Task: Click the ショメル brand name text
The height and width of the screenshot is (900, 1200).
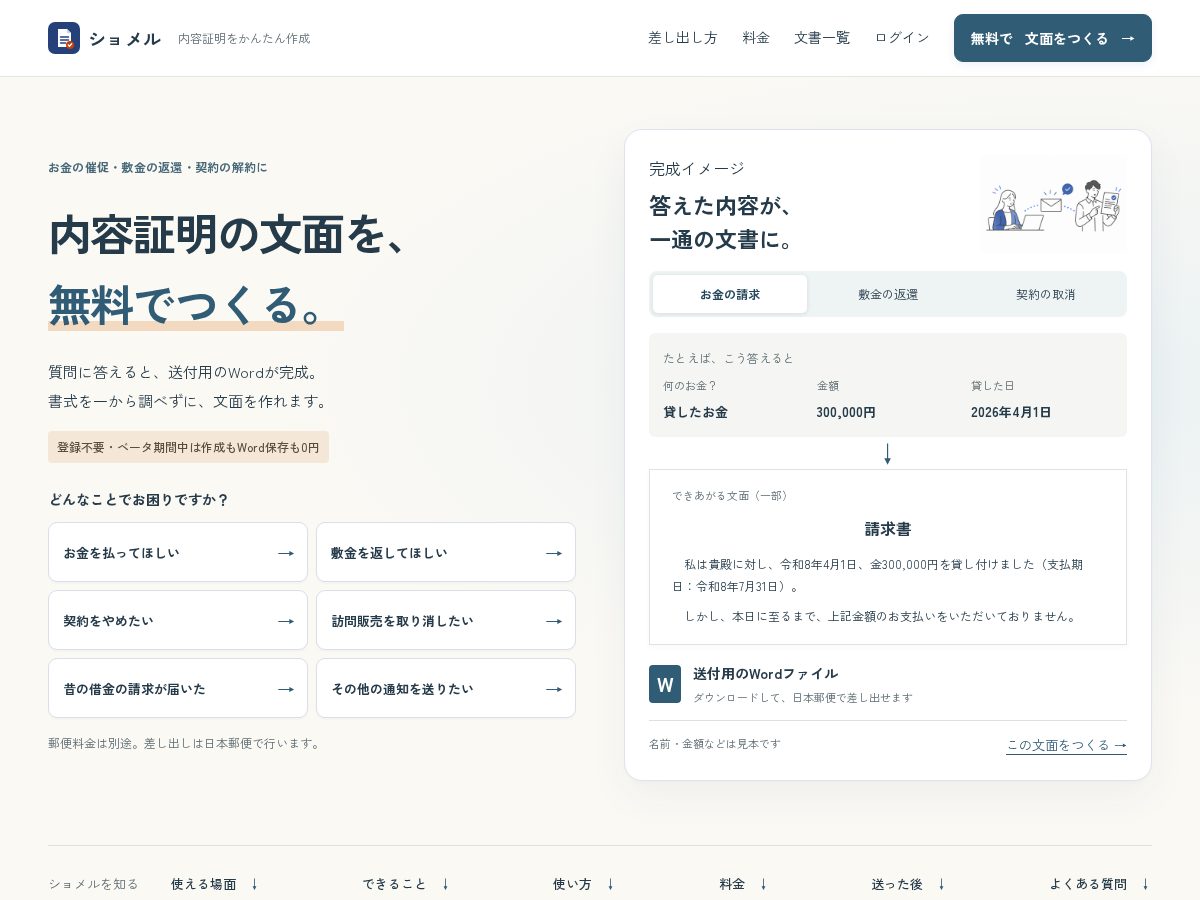Action: coord(125,39)
